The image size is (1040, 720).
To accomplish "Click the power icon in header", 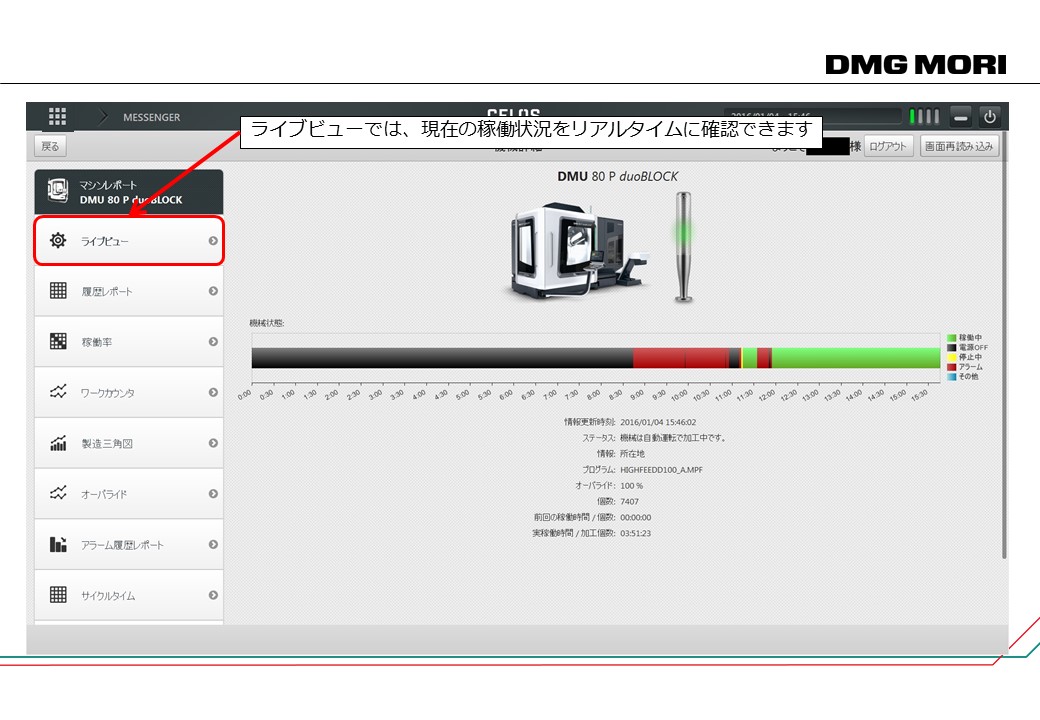I will pyautogui.click(x=990, y=117).
